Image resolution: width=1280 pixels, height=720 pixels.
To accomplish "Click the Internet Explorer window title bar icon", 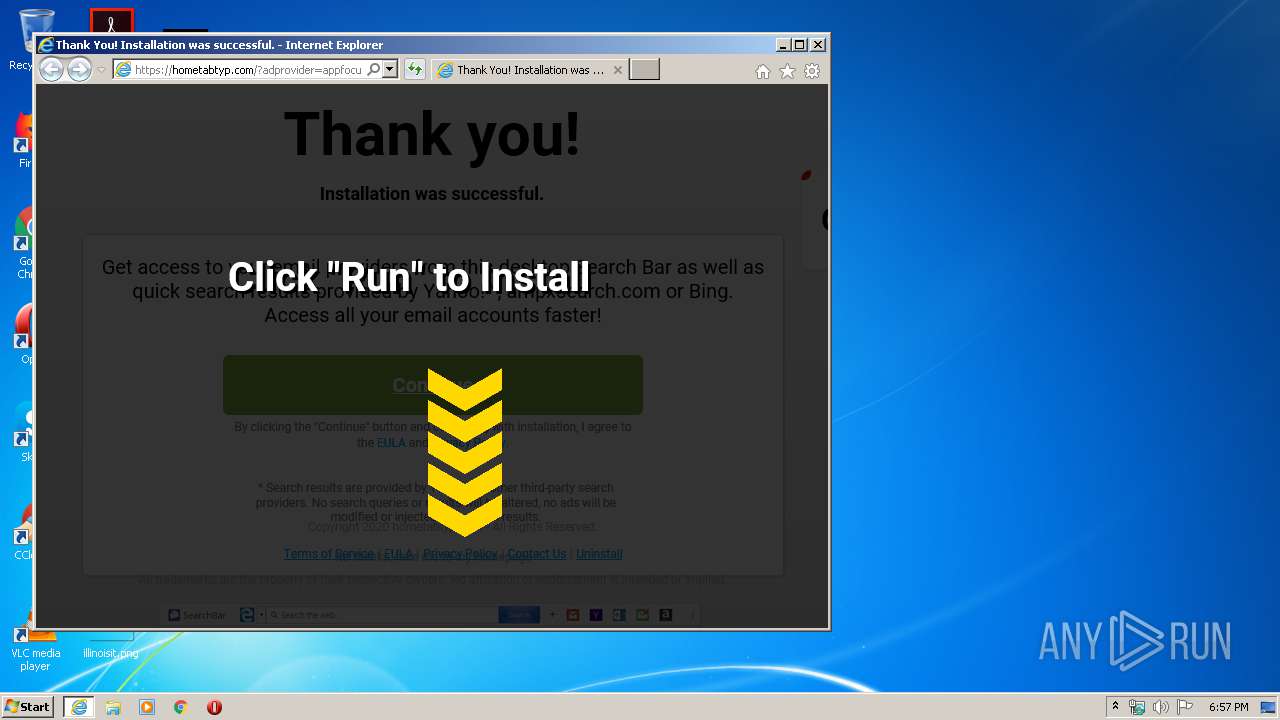I will pos(45,45).
